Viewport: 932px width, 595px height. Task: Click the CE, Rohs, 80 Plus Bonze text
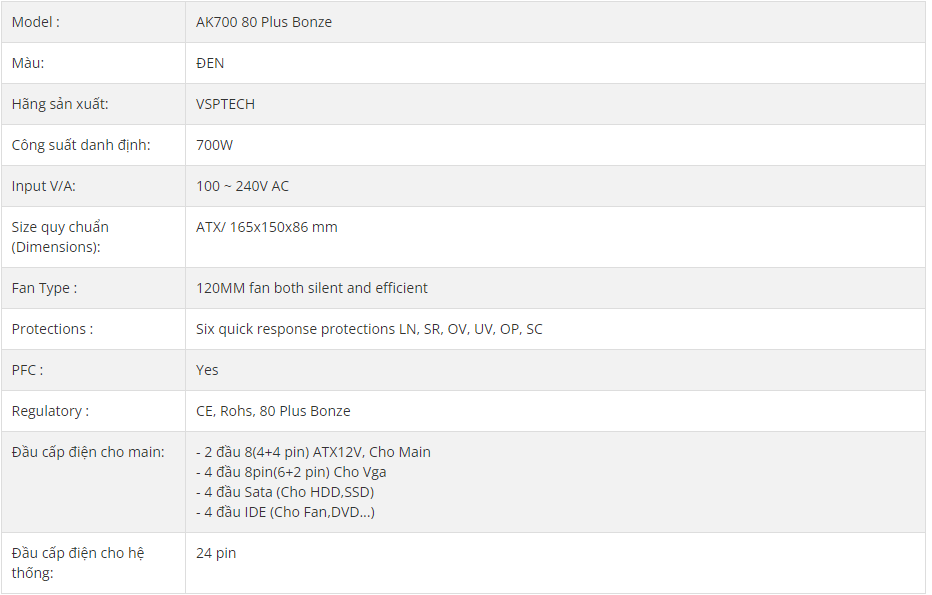coord(273,411)
